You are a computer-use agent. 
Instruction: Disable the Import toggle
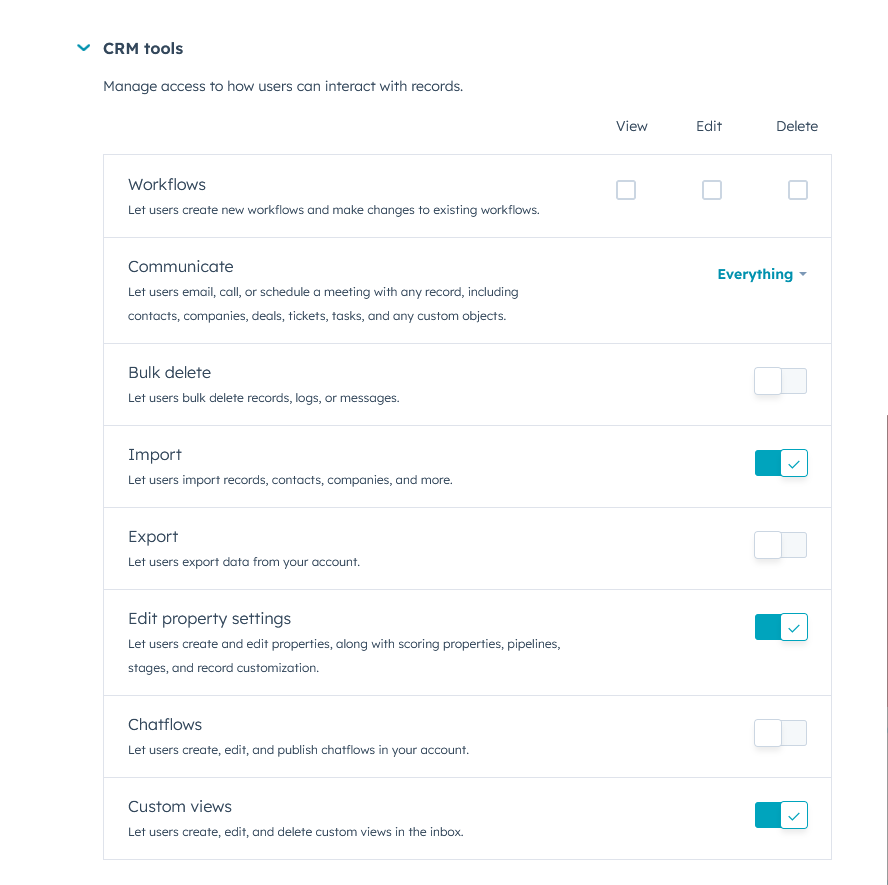click(x=780, y=463)
